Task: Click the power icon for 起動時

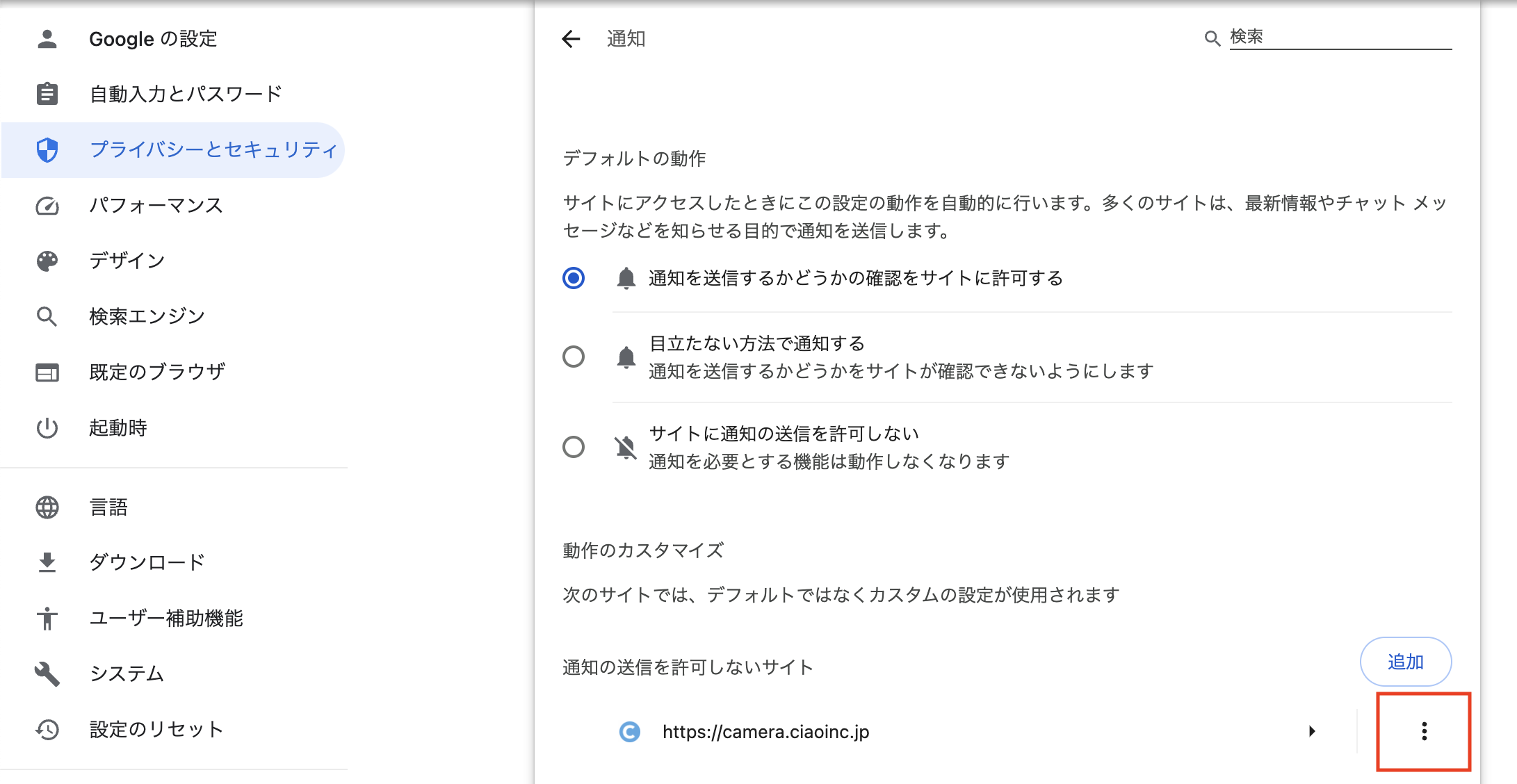Action: point(47,427)
